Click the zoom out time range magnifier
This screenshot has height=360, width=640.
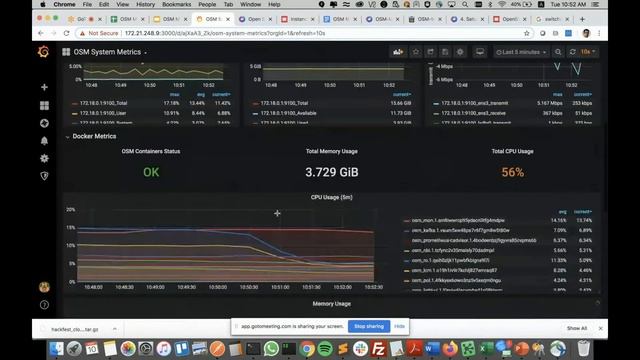point(558,52)
